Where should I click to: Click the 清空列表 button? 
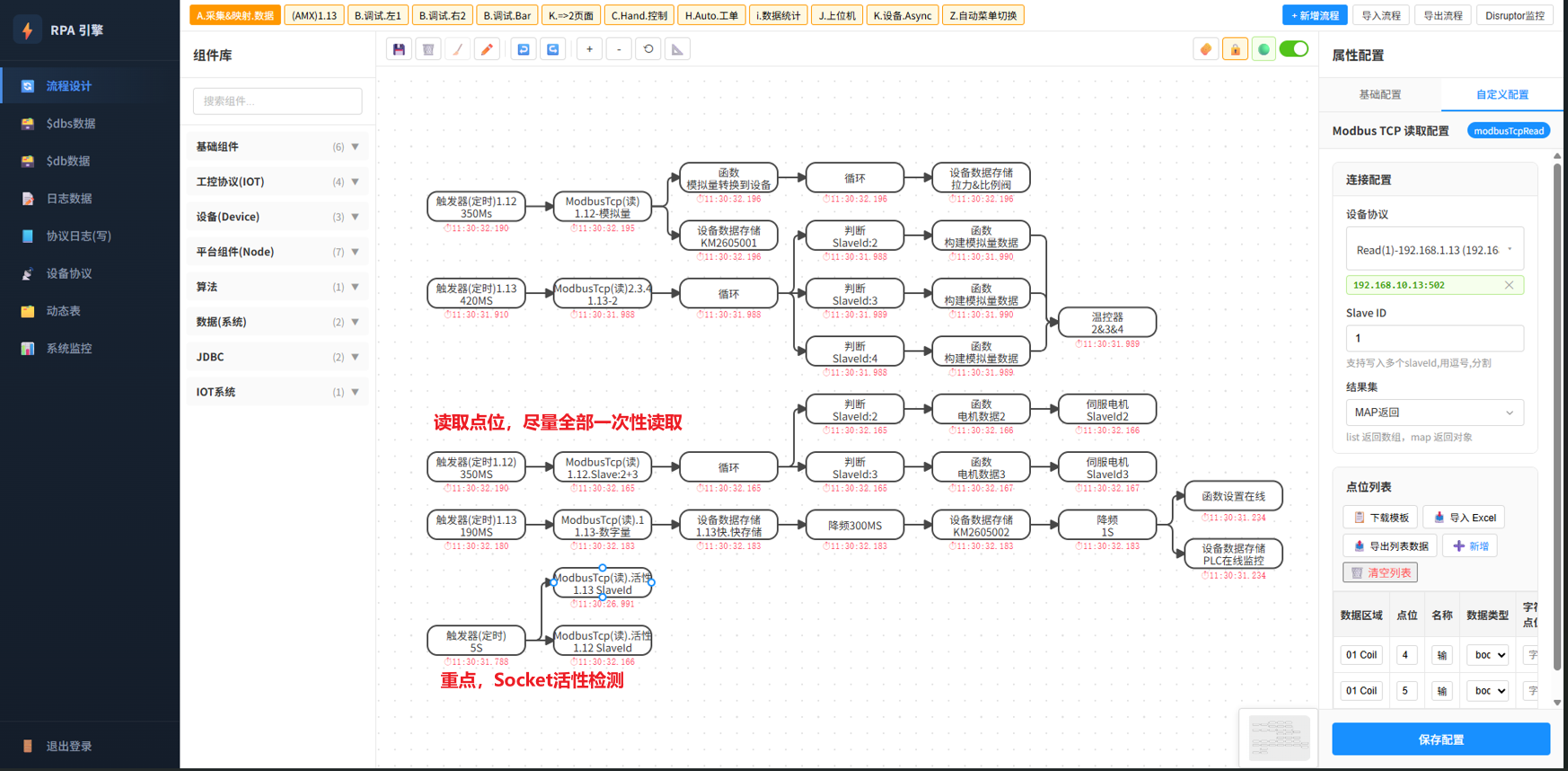click(1380, 572)
